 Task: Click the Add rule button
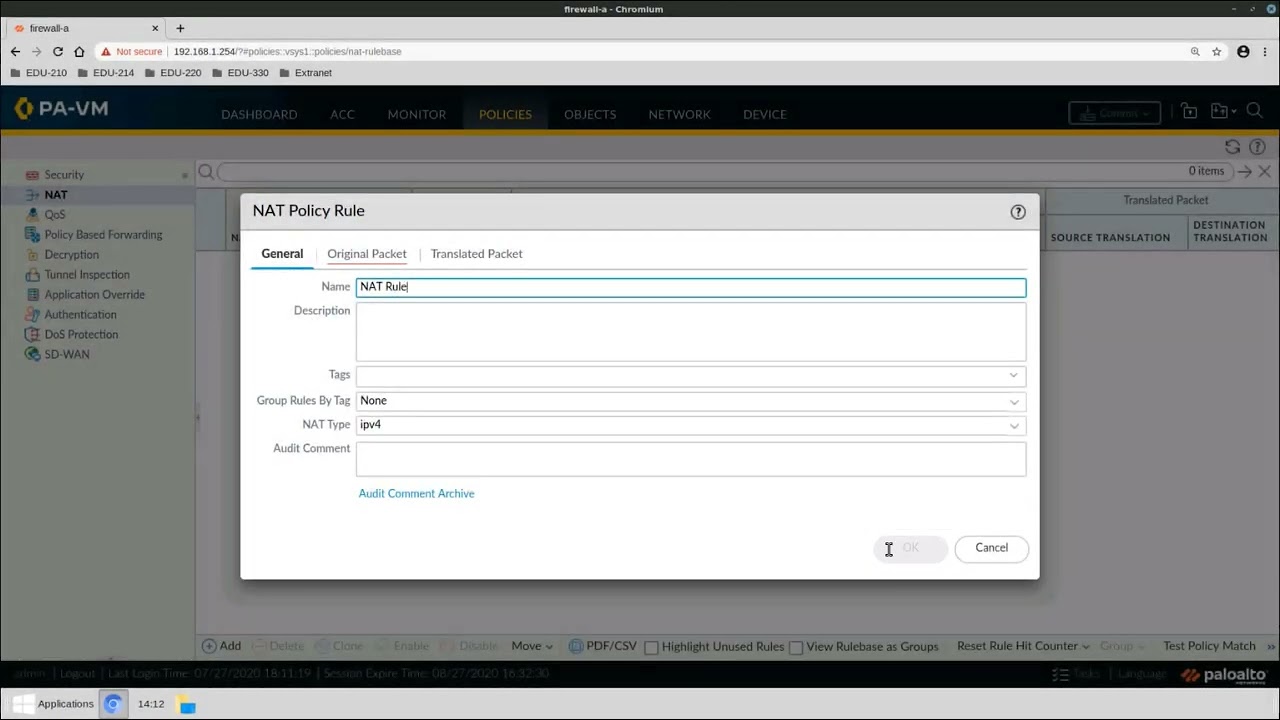222,647
